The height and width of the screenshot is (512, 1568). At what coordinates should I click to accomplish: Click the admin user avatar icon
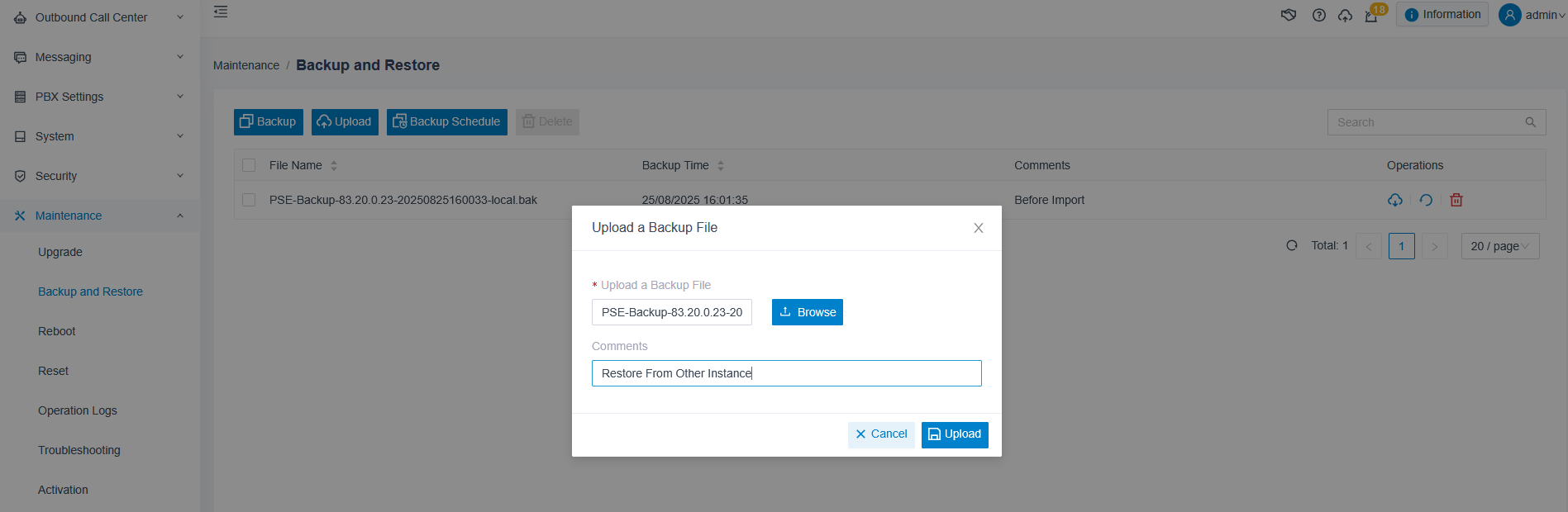[x=1509, y=15]
